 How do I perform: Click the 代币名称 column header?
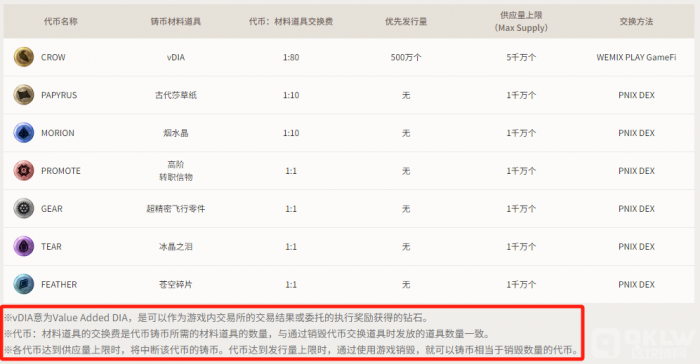(x=61, y=21)
